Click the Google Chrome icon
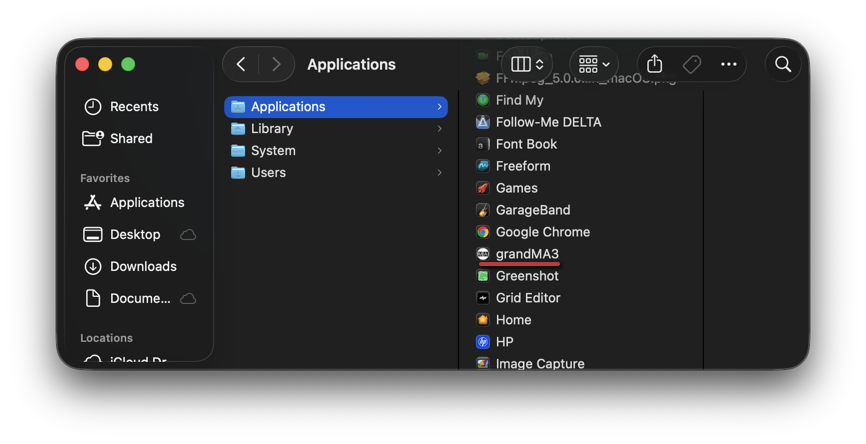The height and width of the screenshot is (444, 866). 483,232
